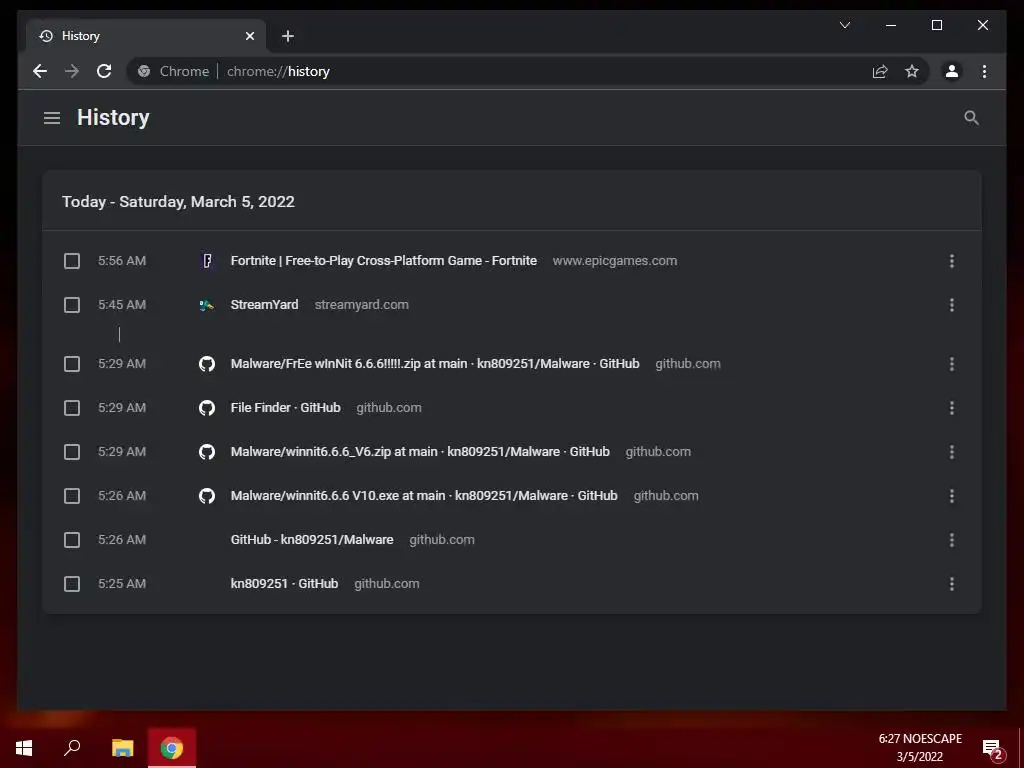Click the Fortnite favicon icon
Screen dimensions: 1024x768
207,261
